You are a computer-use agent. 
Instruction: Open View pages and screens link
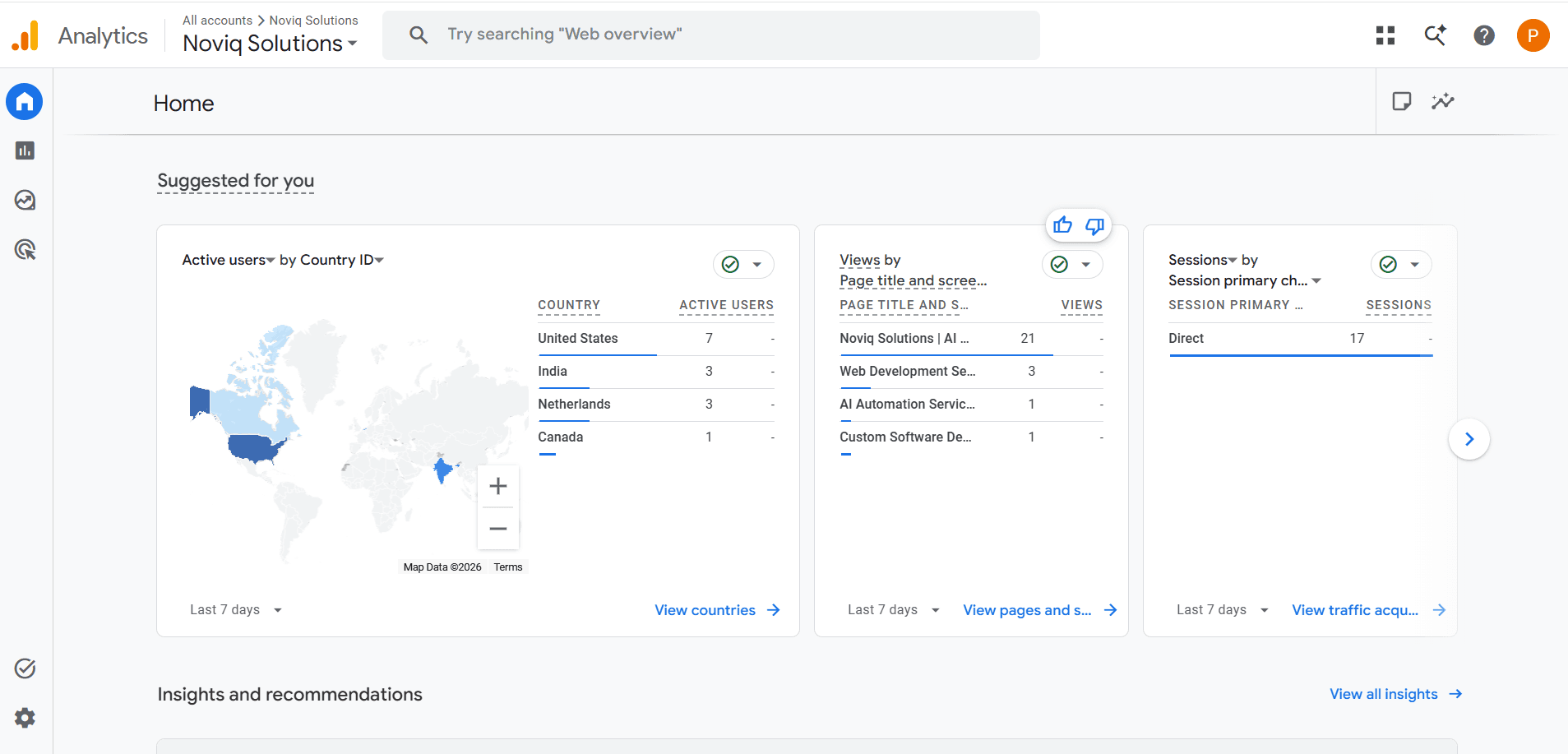click(x=1040, y=610)
